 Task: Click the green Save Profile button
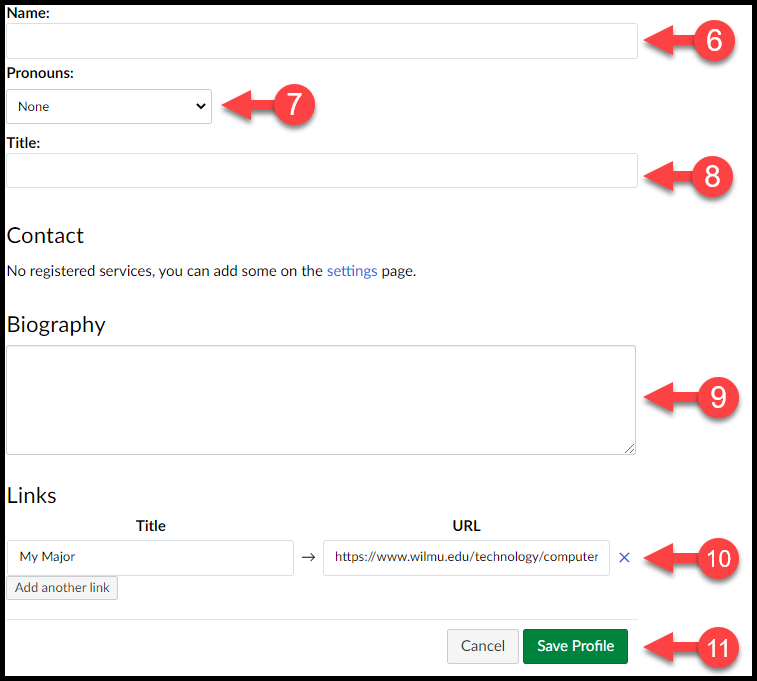575,646
